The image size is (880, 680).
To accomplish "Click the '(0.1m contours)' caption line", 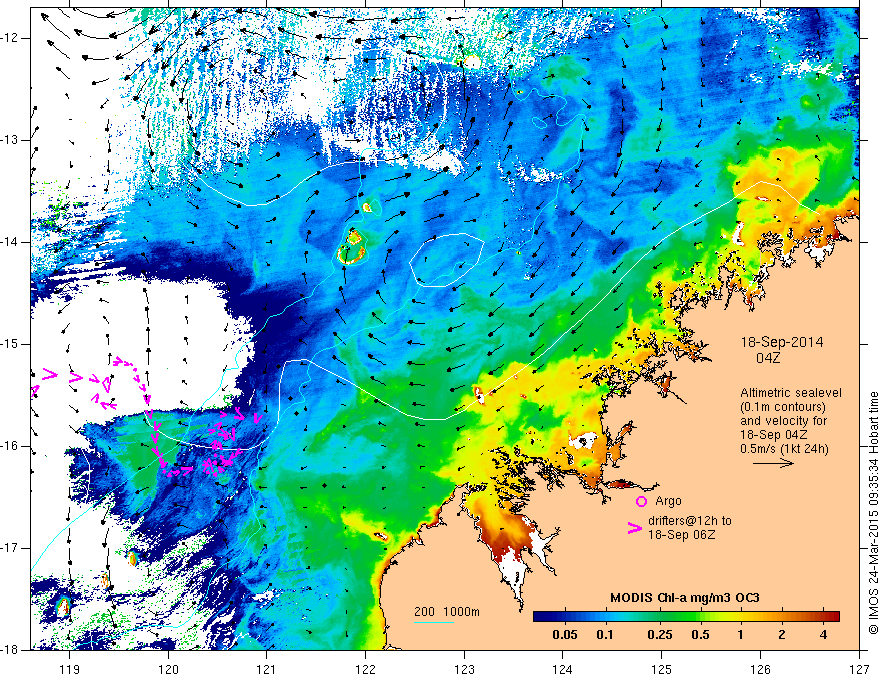I will click(783, 407).
